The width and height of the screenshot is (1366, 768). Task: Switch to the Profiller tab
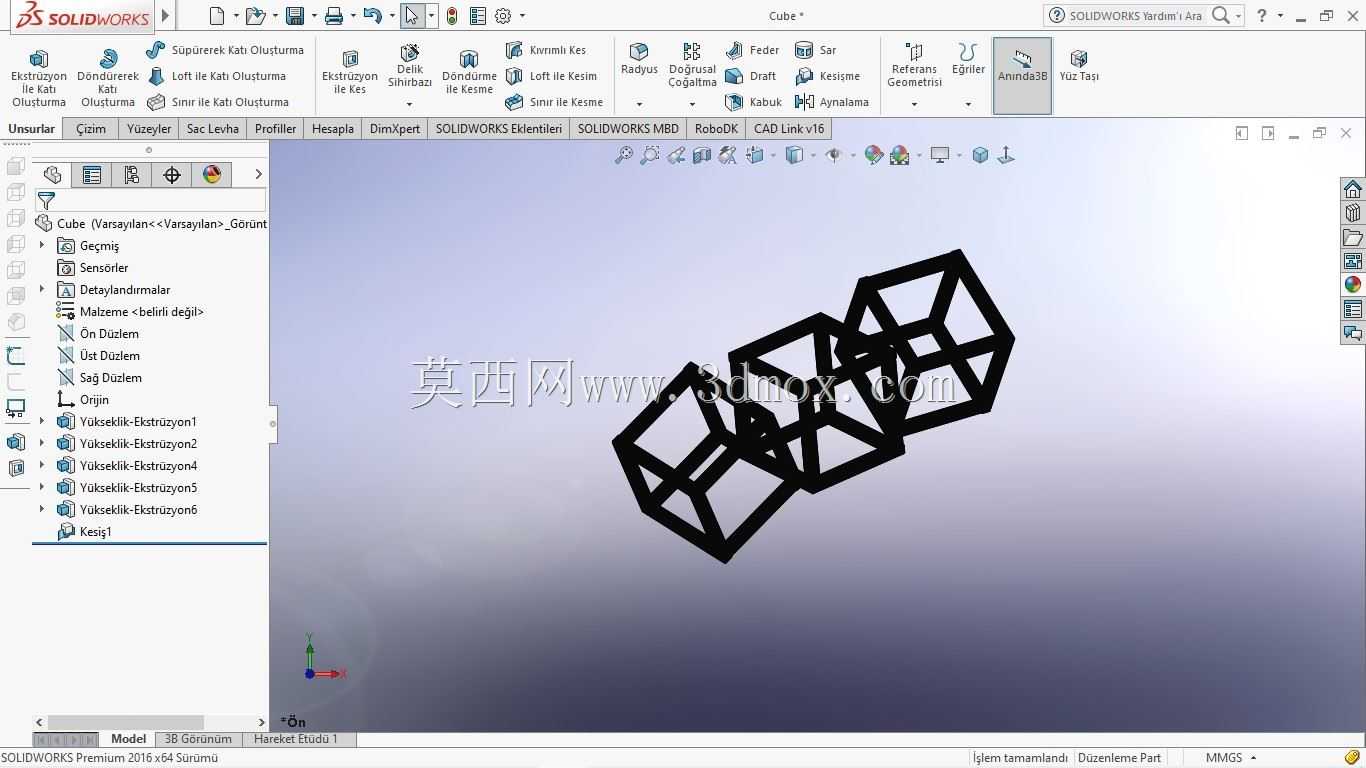coord(275,128)
